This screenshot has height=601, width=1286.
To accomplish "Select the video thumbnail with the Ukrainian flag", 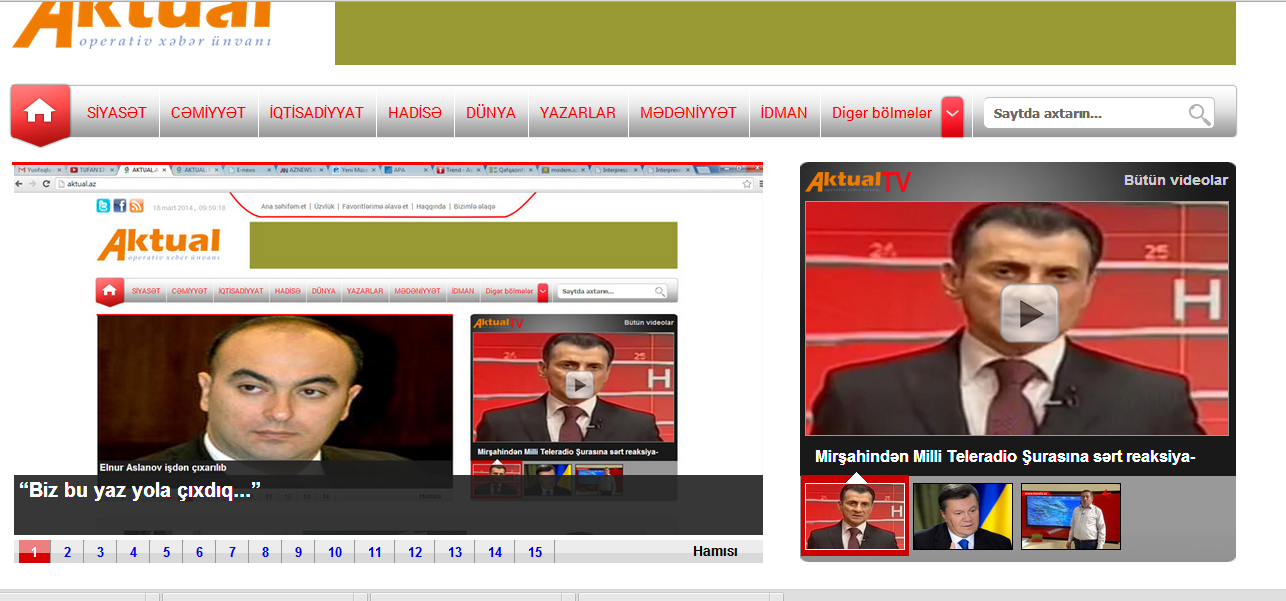I will click(x=962, y=516).
